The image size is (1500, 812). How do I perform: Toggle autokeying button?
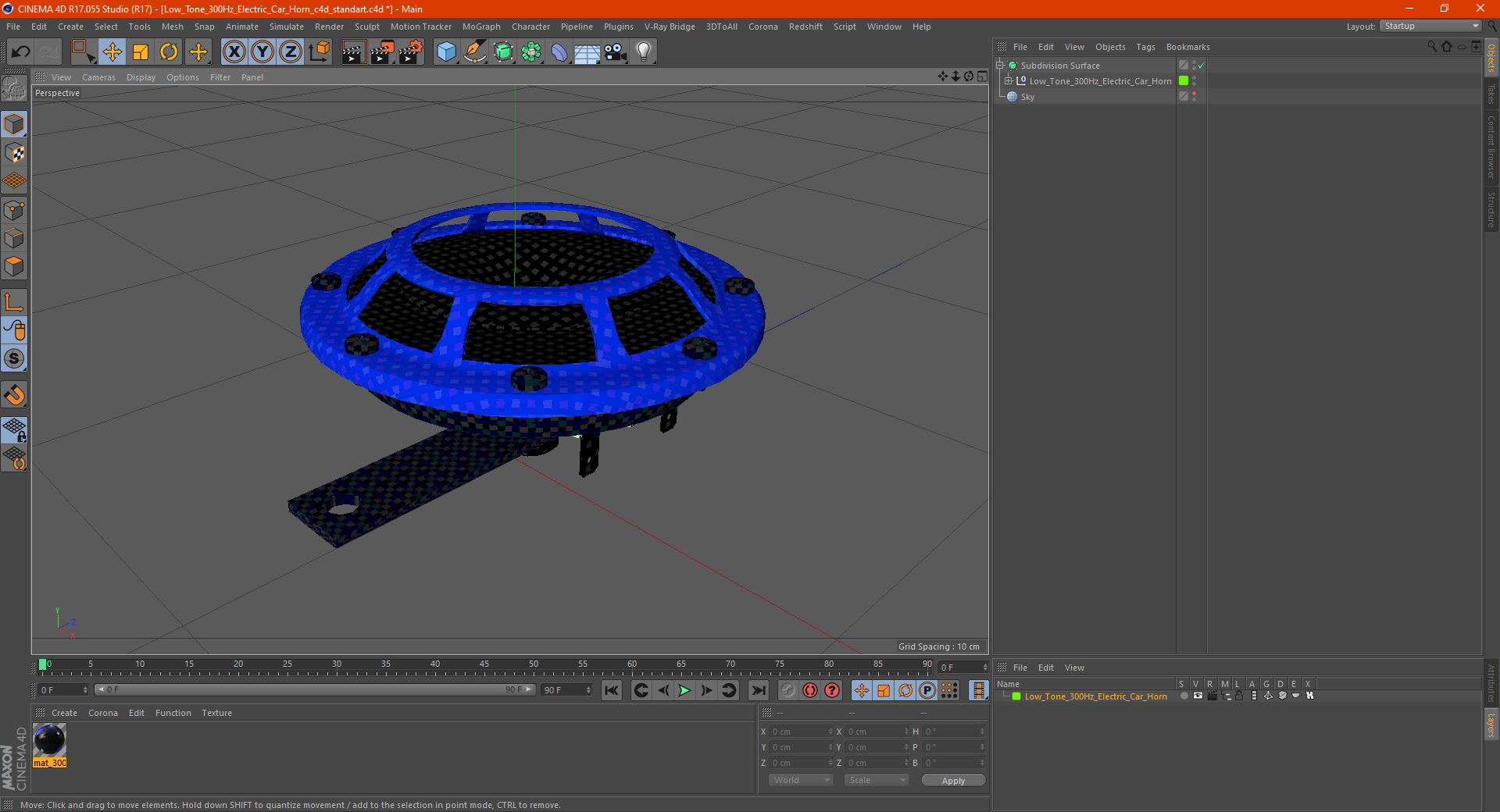pyautogui.click(x=810, y=690)
